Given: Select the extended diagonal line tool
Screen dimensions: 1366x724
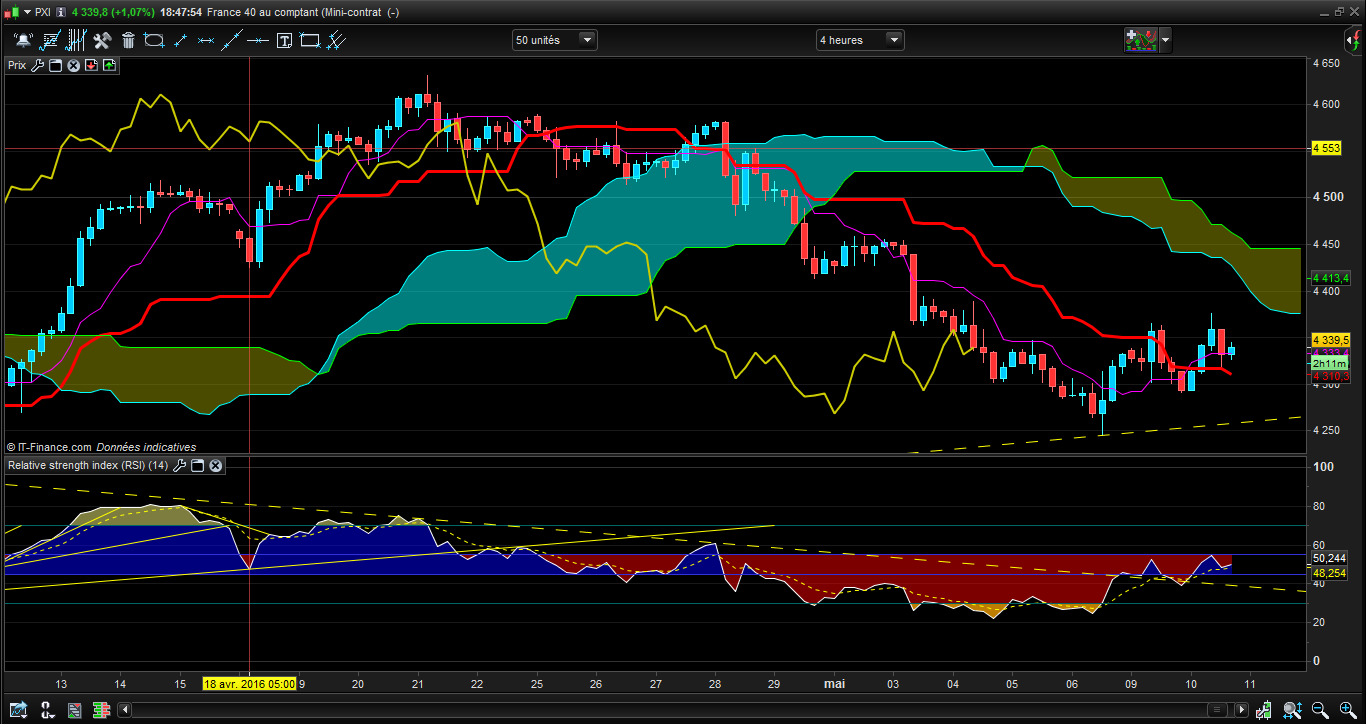Looking at the screenshot, I should click(x=232, y=40).
